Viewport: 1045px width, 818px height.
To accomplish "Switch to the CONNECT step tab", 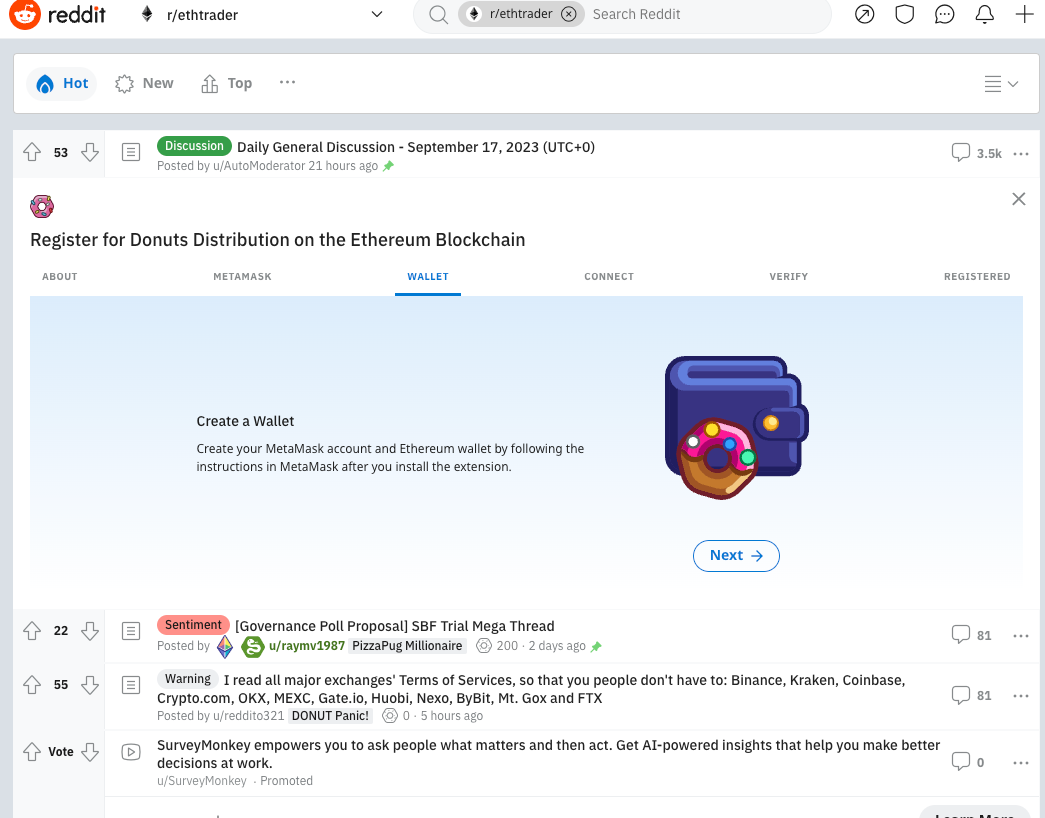I will pyautogui.click(x=609, y=277).
